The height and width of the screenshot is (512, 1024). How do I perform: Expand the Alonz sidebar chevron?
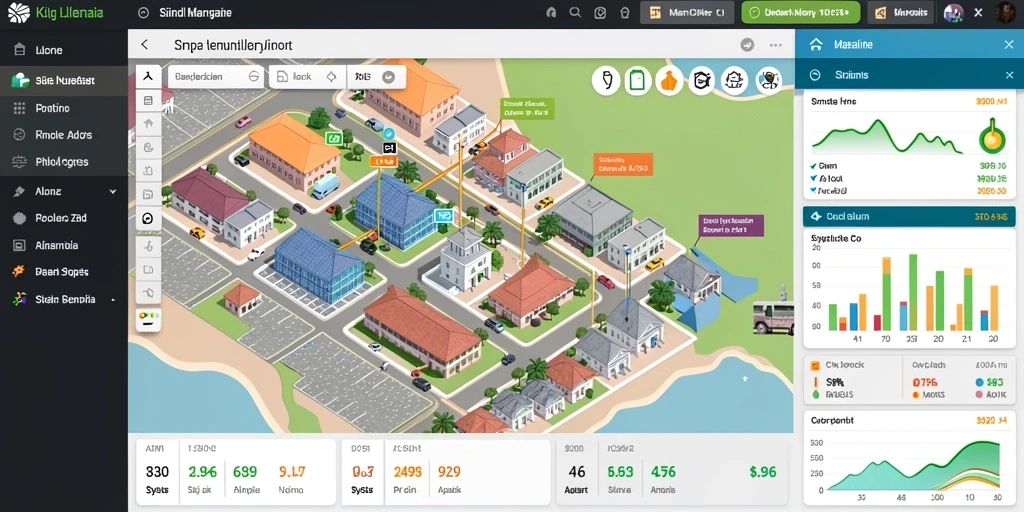[x=113, y=191]
